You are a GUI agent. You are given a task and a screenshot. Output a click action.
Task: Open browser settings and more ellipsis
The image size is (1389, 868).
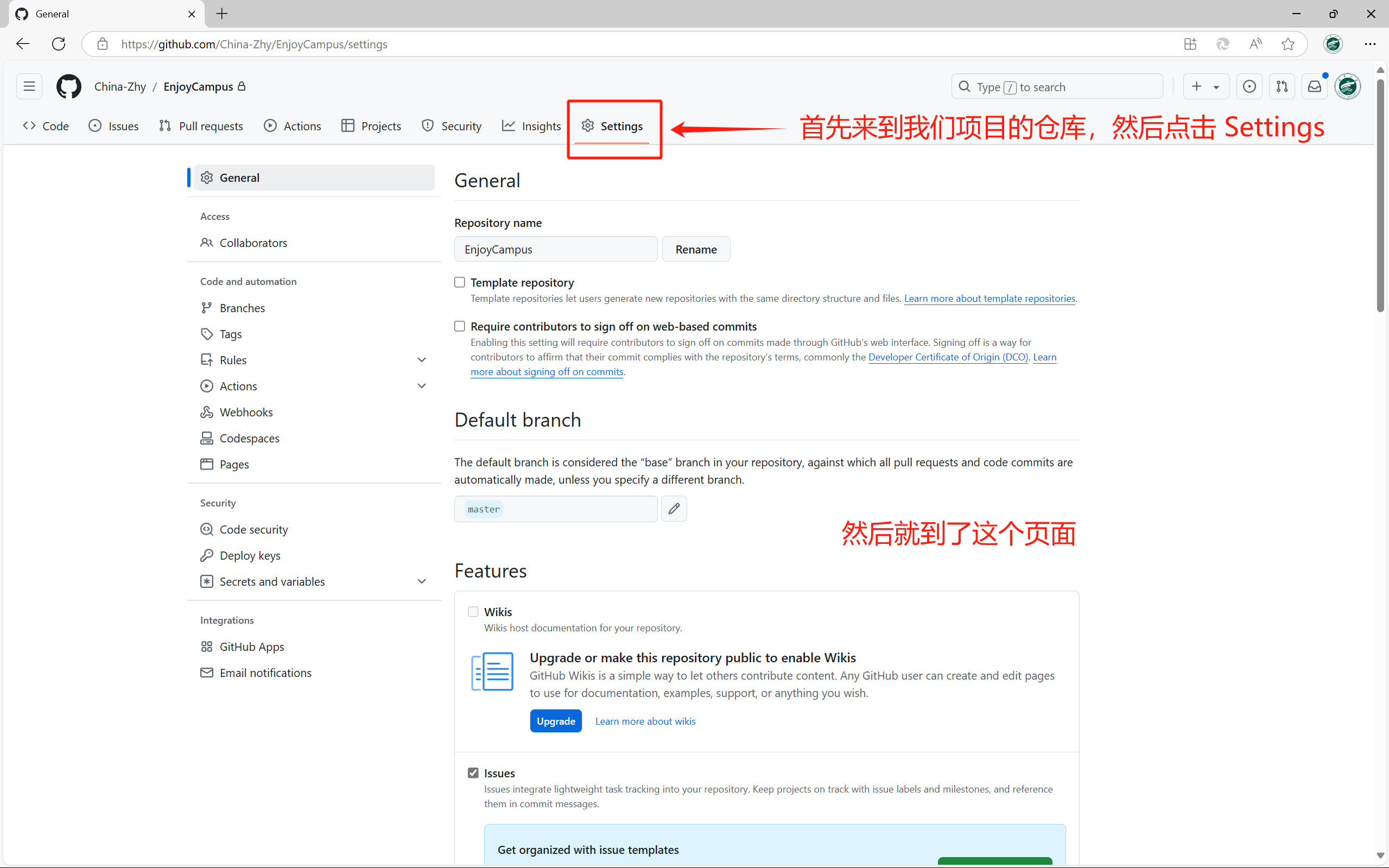1370,44
